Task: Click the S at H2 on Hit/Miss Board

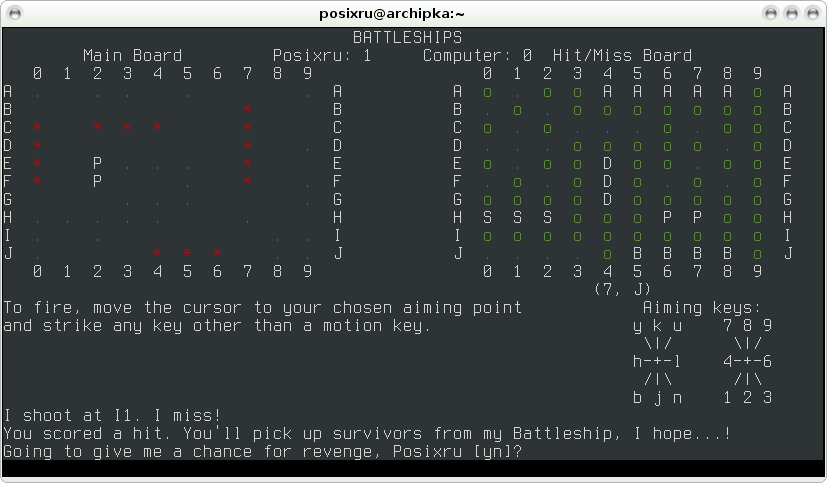Action: pos(547,217)
